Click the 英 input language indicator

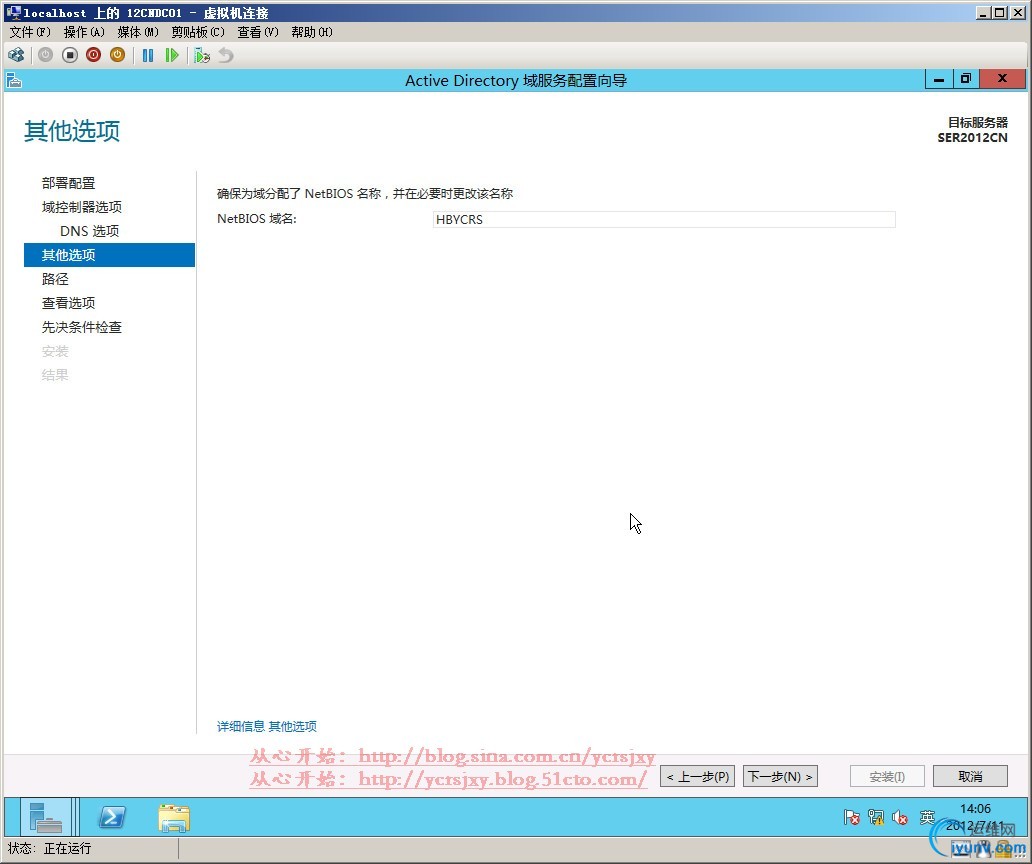[x=927, y=817]
